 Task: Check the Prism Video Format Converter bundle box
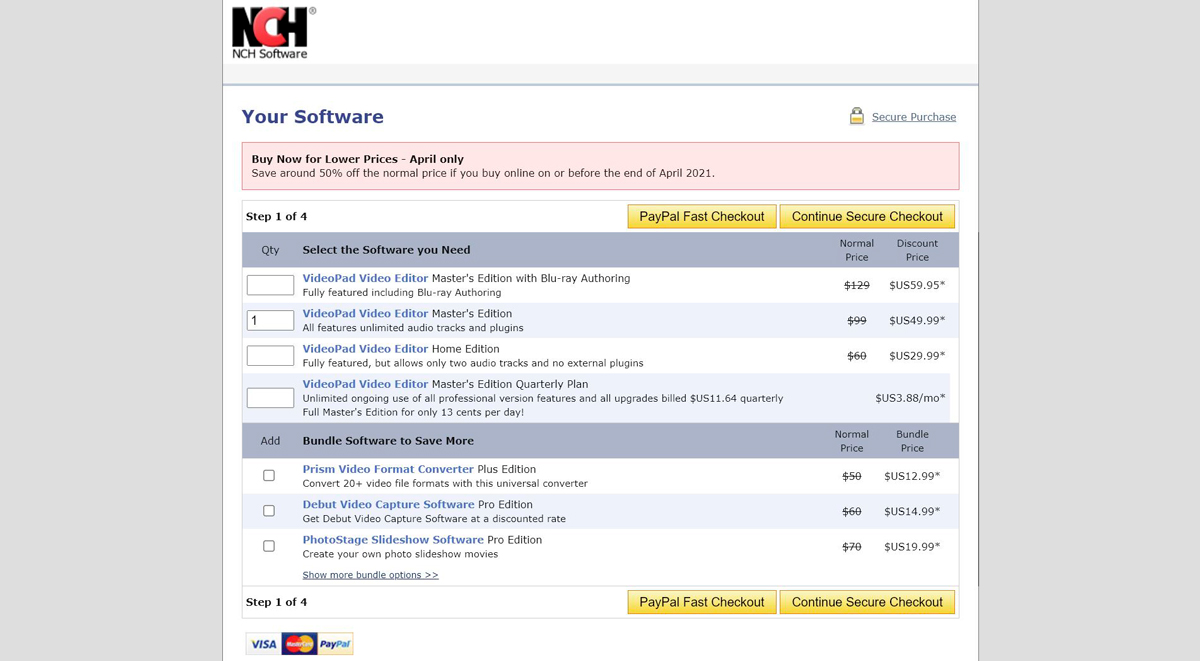point(268,475)
